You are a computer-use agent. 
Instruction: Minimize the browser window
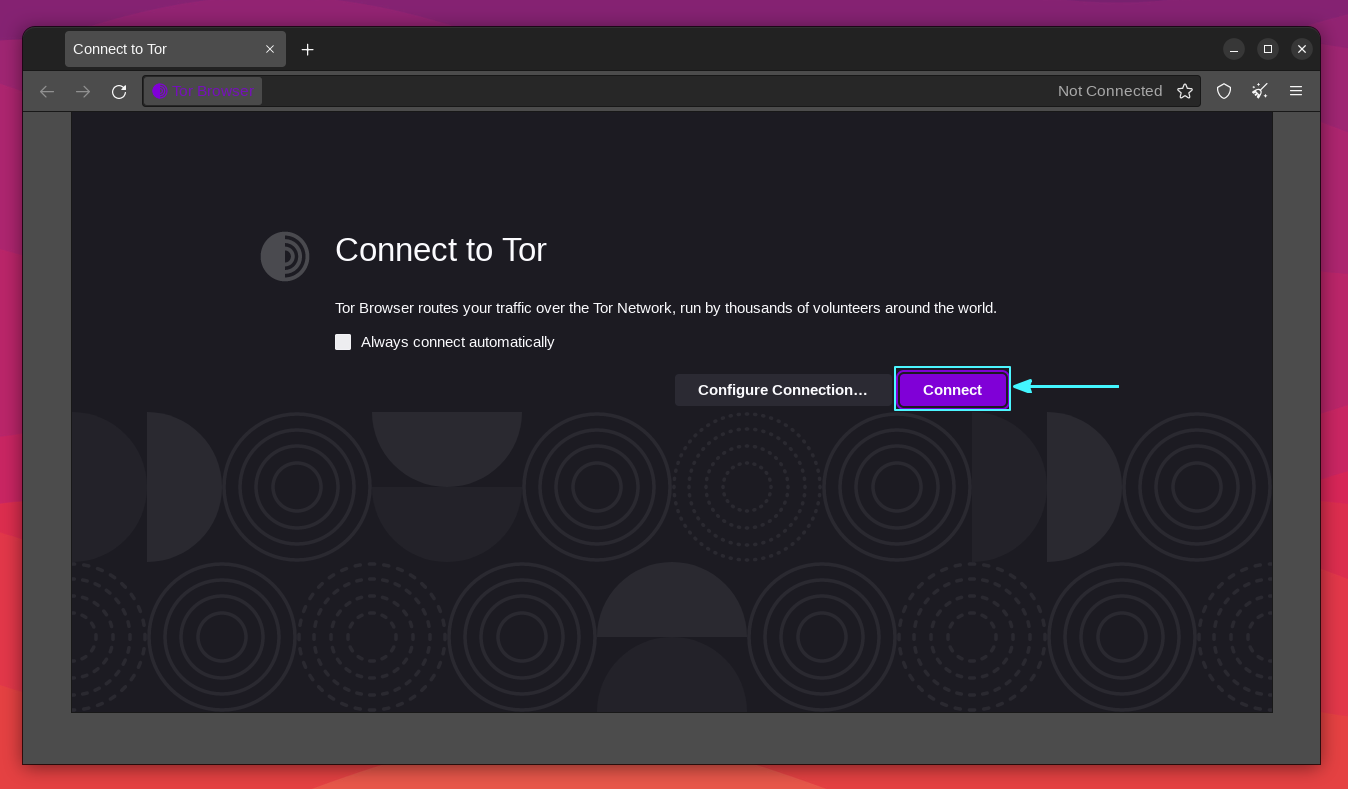(x=1234, y=49)
